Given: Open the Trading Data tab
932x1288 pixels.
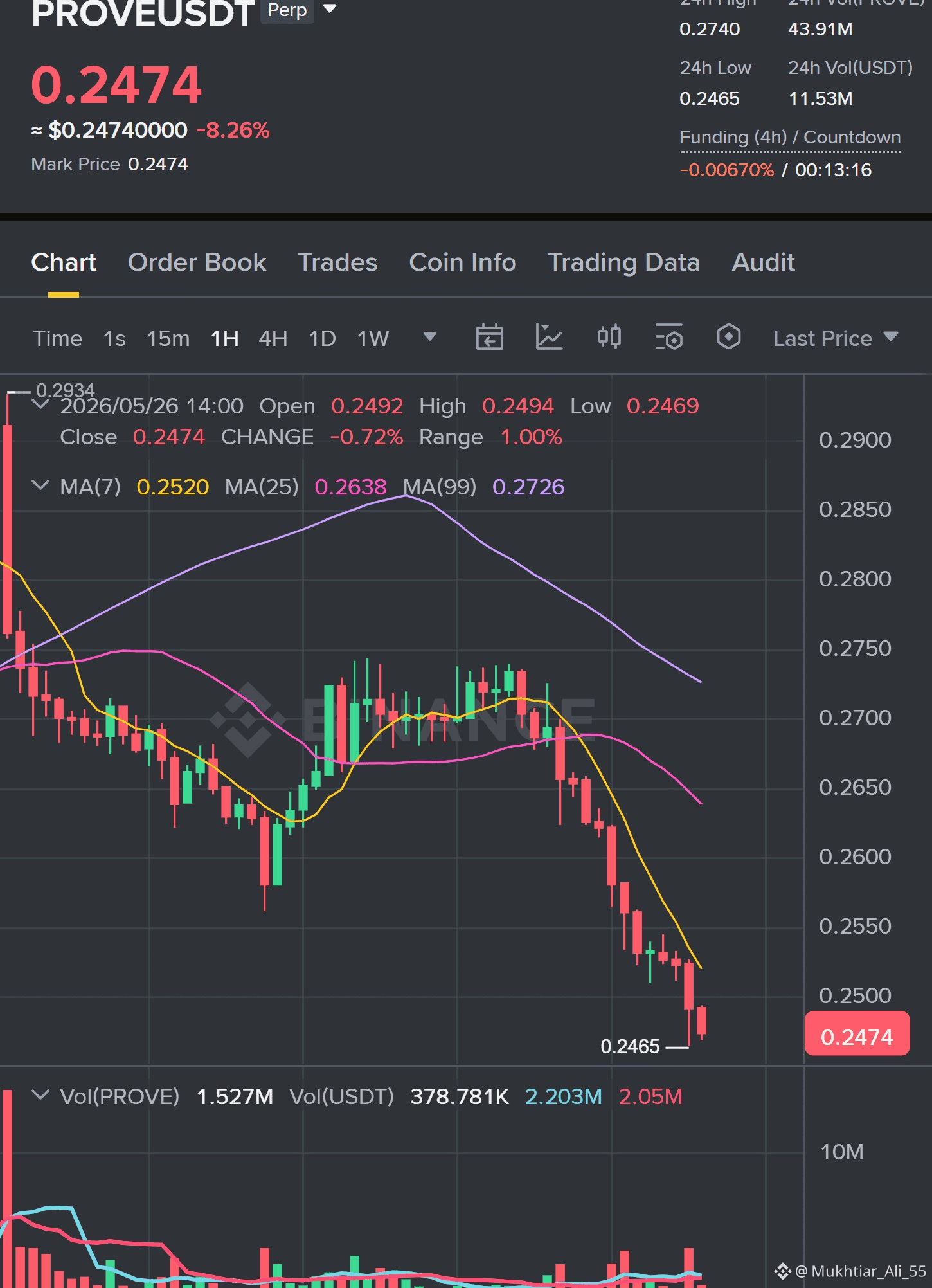Looking at the screenshot, I should tap(623, 262).
